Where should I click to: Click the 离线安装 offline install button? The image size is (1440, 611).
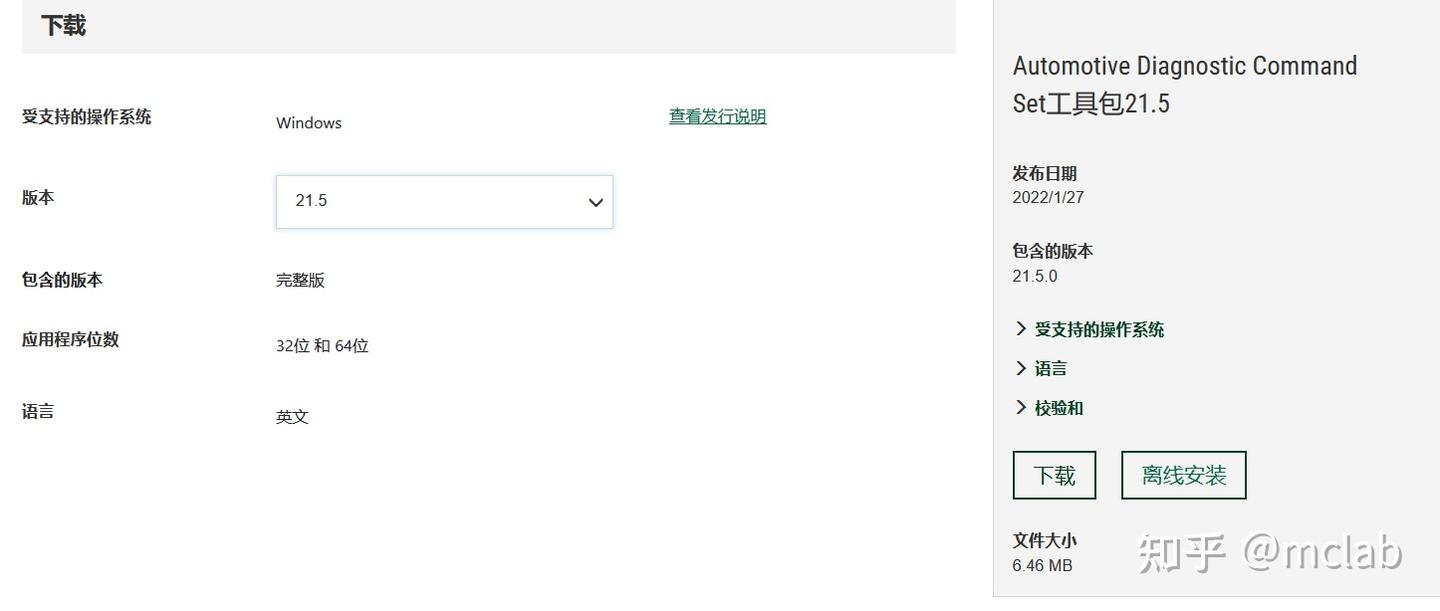(1183, 475)
